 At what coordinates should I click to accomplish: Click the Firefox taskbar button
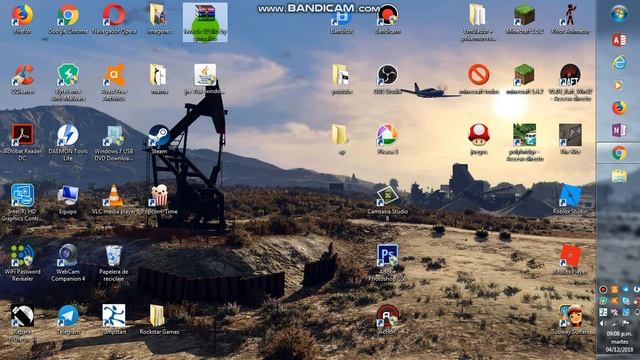pyautogui.click(x=619, y=108)
